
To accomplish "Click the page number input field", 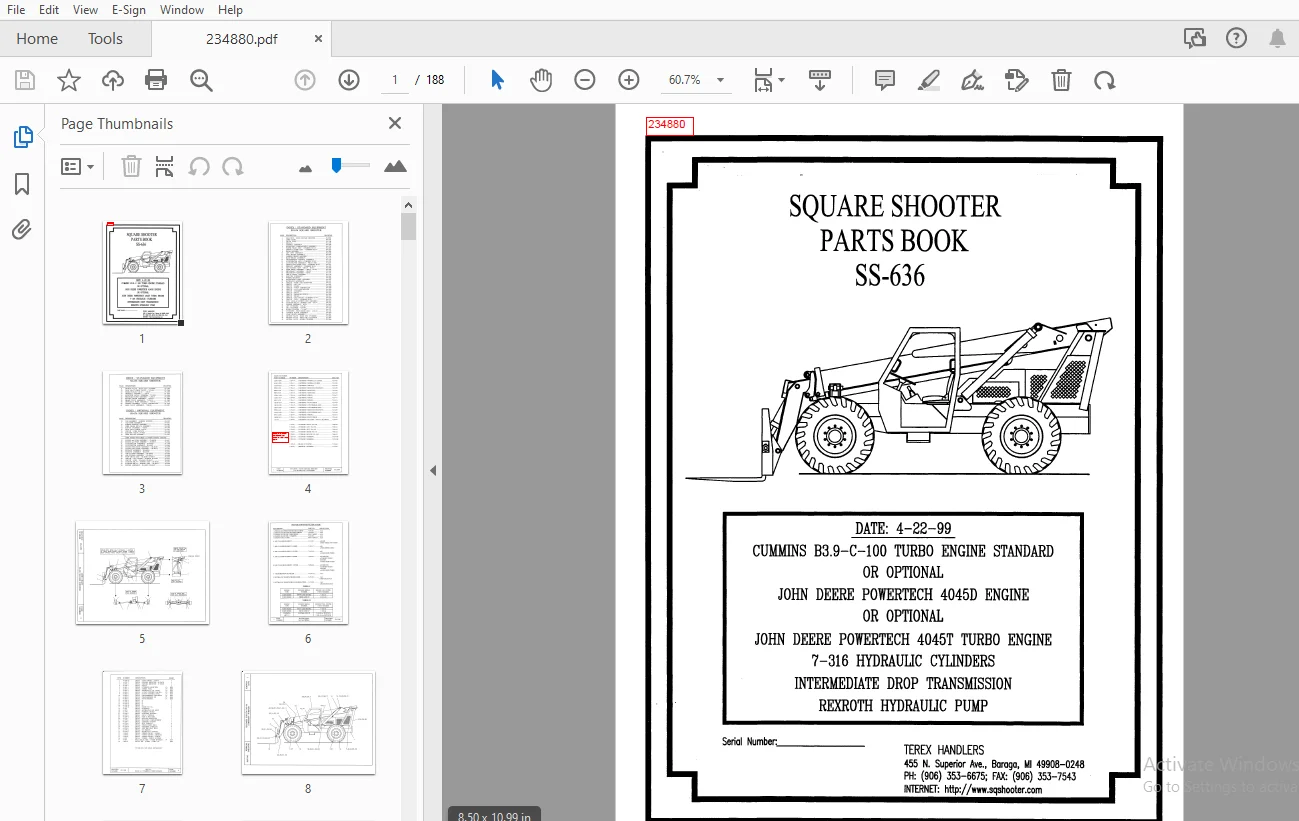I will [x=395, y=80].
